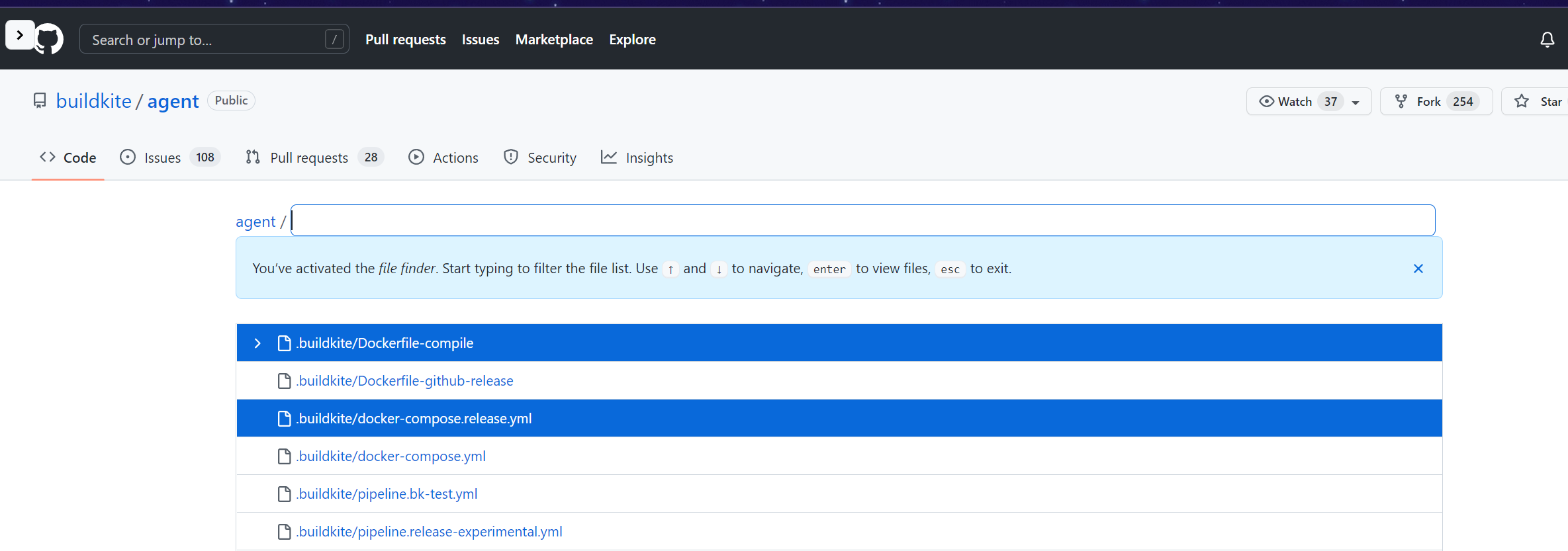
Task: Click the repository book icon
Action: point(40,101)
